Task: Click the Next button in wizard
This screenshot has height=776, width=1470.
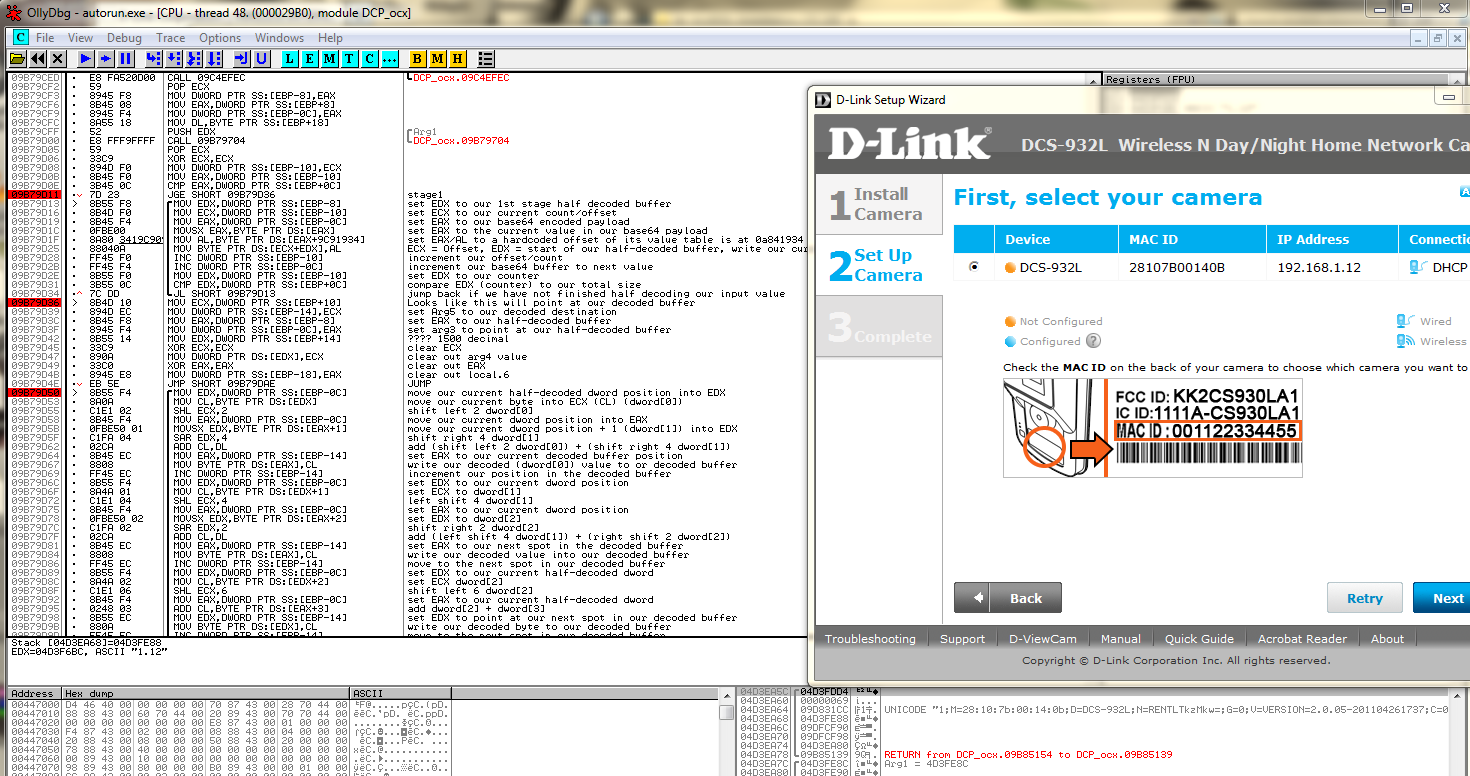Action: click(1442, 598)
